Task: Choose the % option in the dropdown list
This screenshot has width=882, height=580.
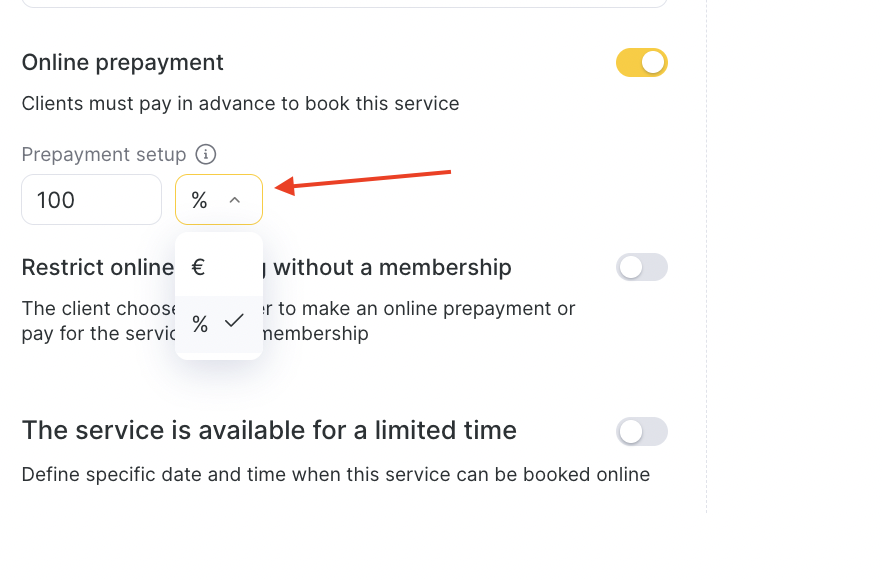Action: point(201,323)
